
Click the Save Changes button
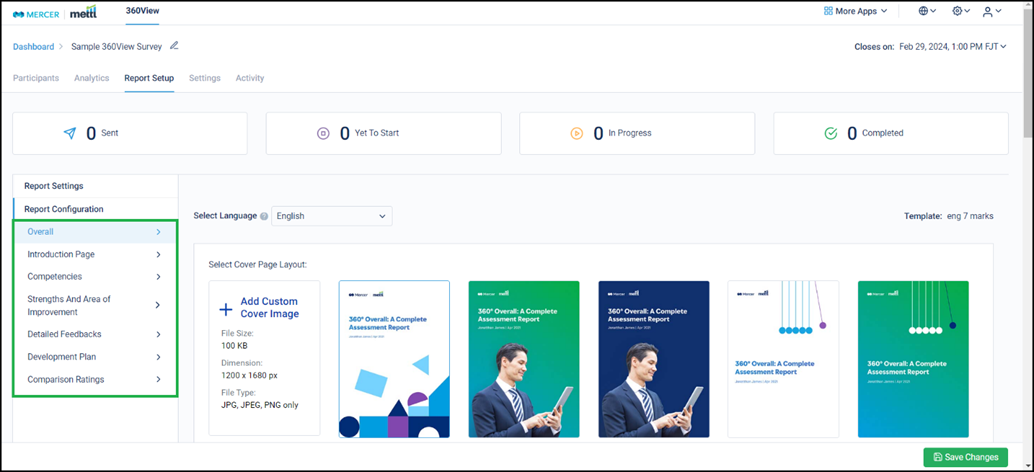point(965,457)
